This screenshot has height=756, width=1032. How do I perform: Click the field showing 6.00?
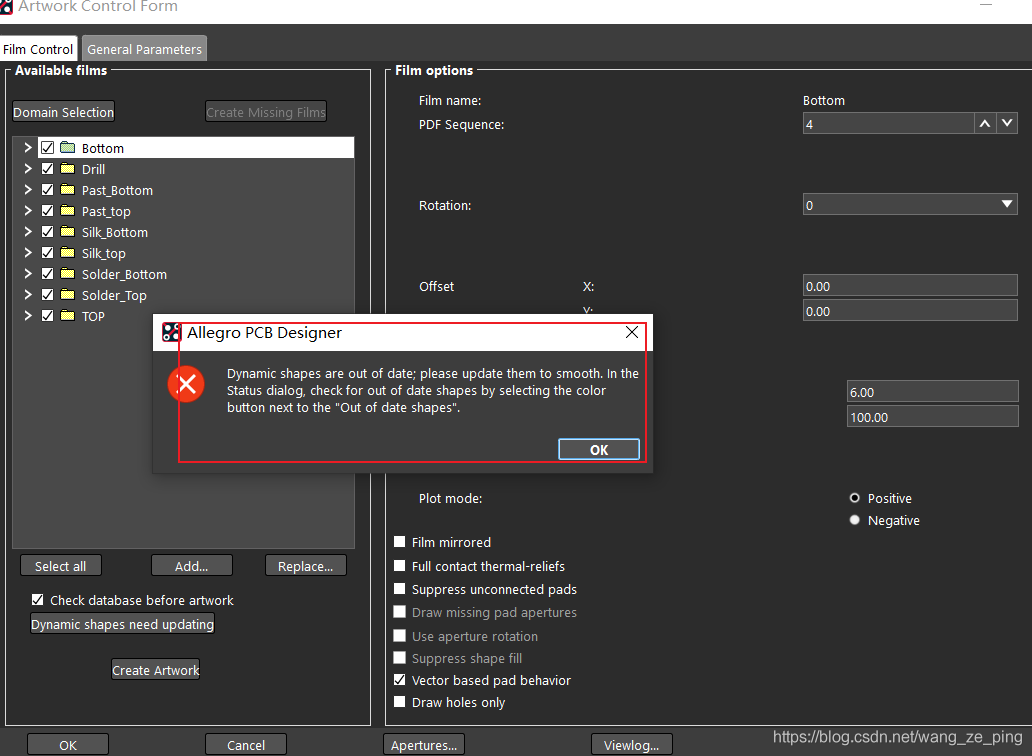click(x=933, y=391)
